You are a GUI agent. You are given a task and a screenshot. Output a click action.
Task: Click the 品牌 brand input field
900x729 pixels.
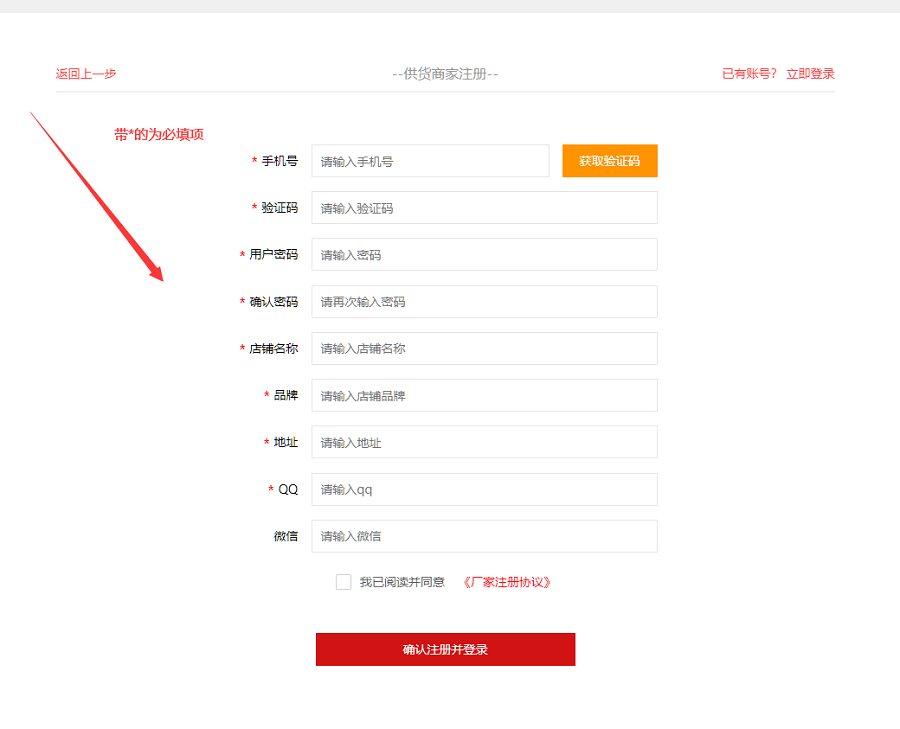click(484, 395)
